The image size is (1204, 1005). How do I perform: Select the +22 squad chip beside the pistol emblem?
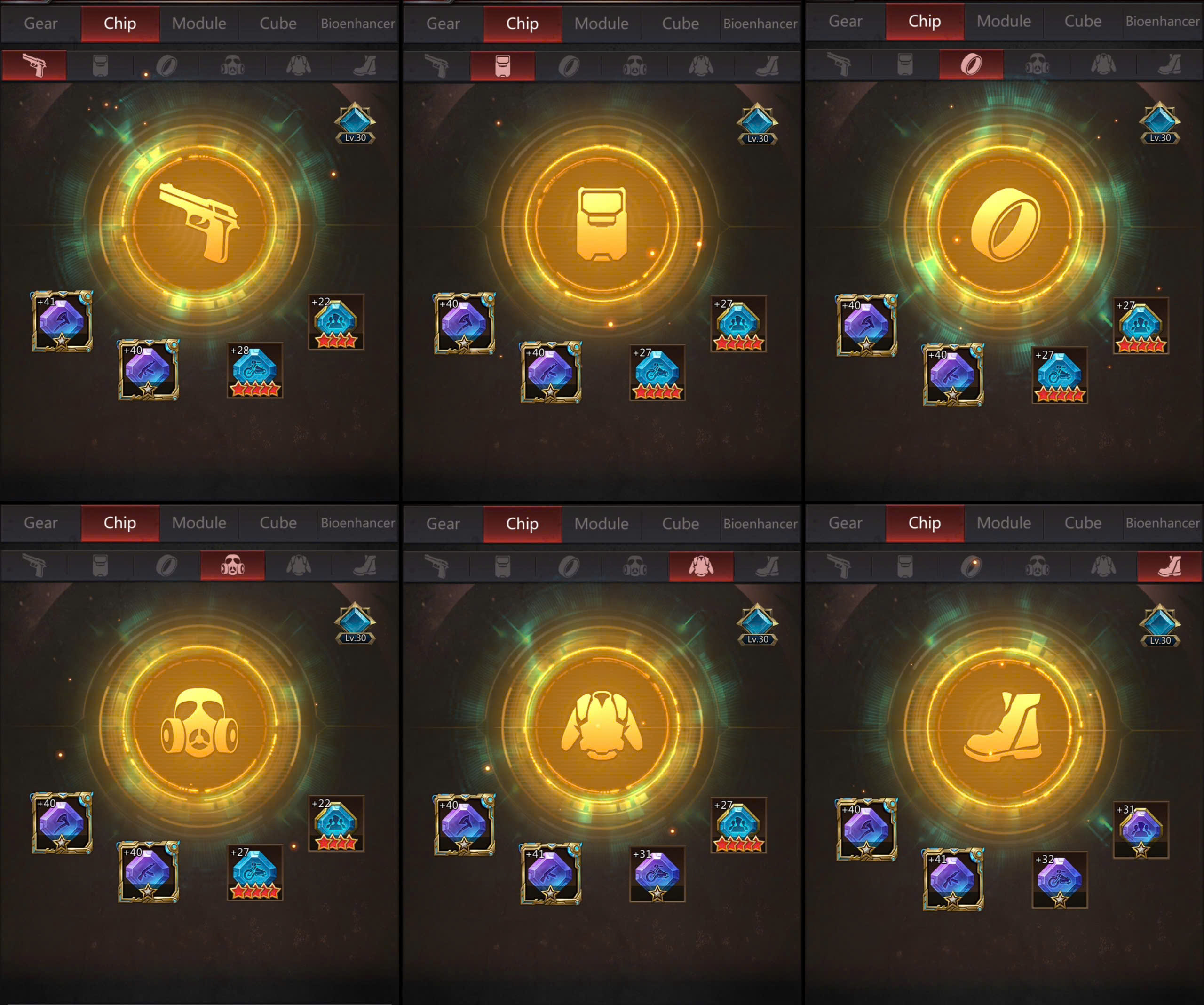coord(337,322)
